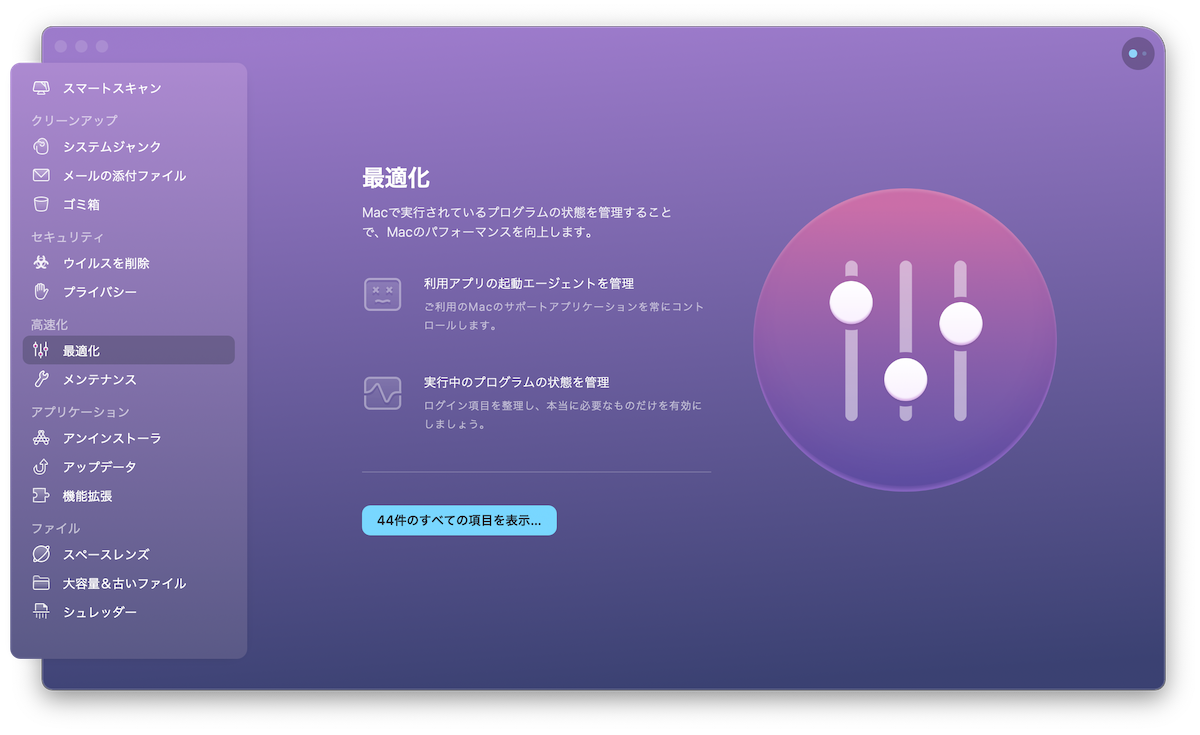Click the Privacy hand icon
The height and width of the screenshot is (735, 1200).
(41, 292)
